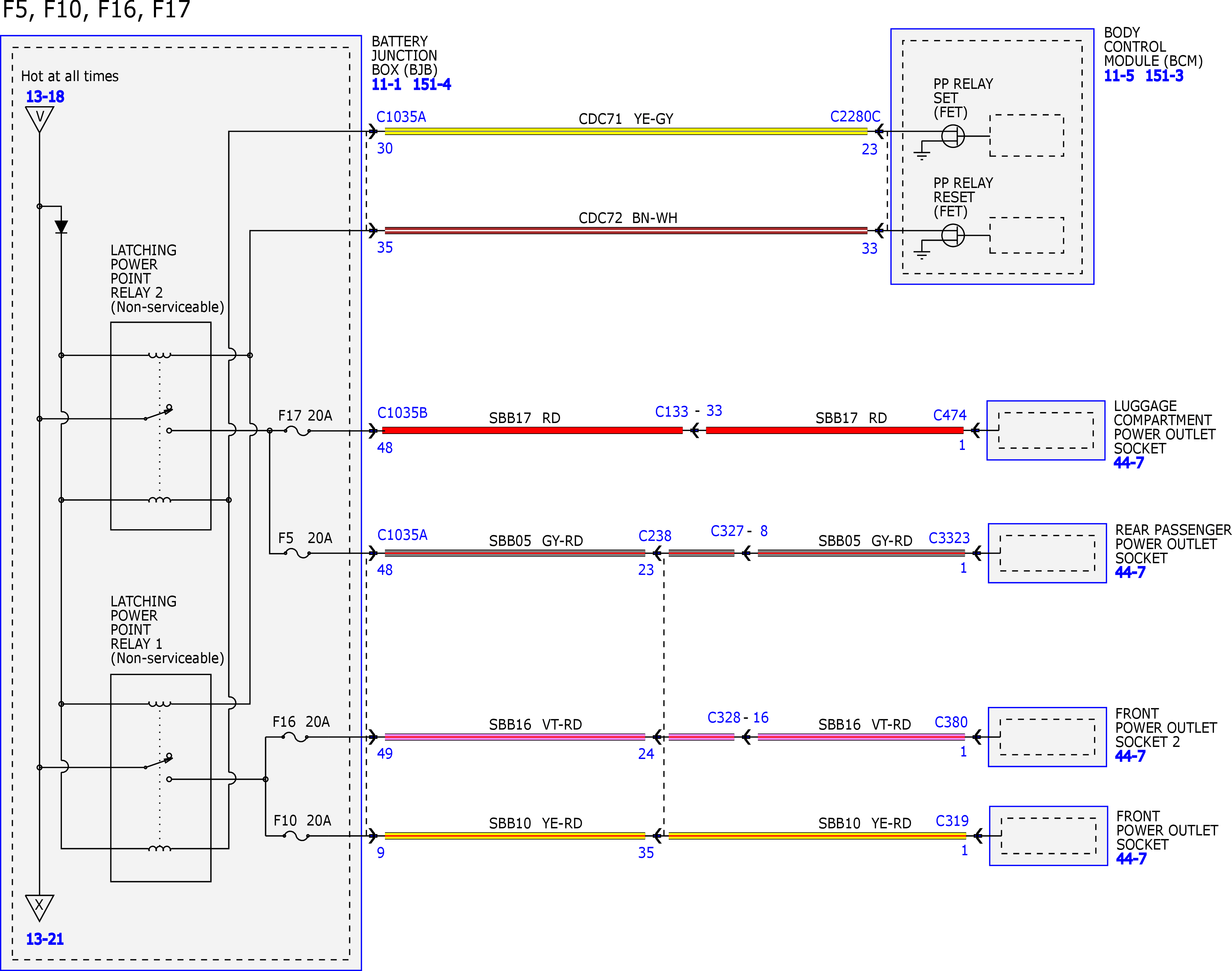Select the C2280C connector label
This screenshot has width=1232, height=971.
(855, 116)
